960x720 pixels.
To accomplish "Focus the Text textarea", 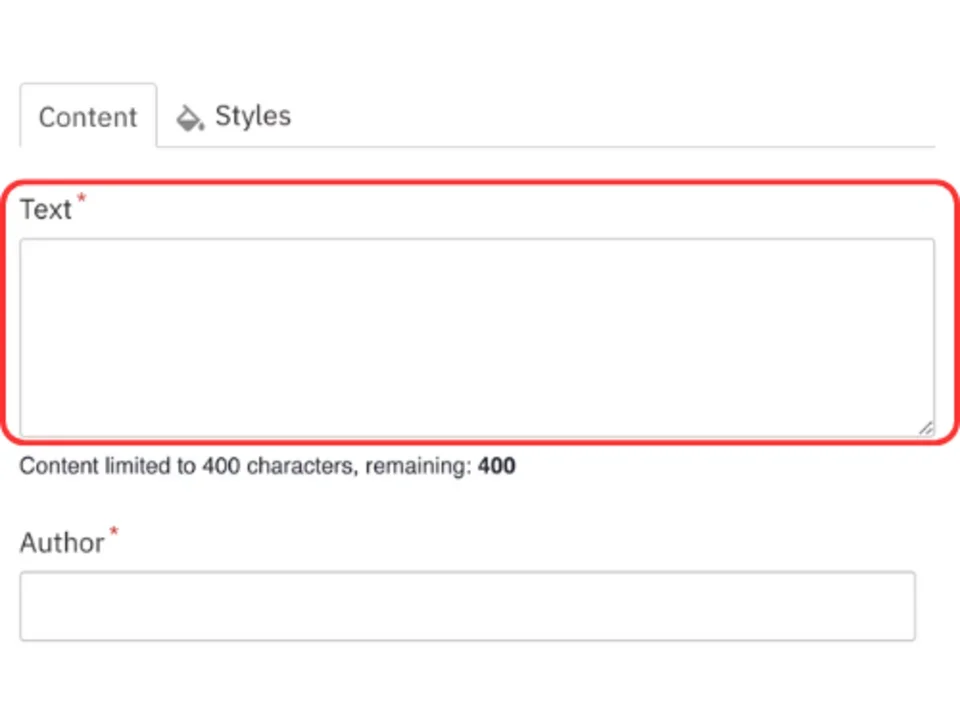I will pos(477,337).
